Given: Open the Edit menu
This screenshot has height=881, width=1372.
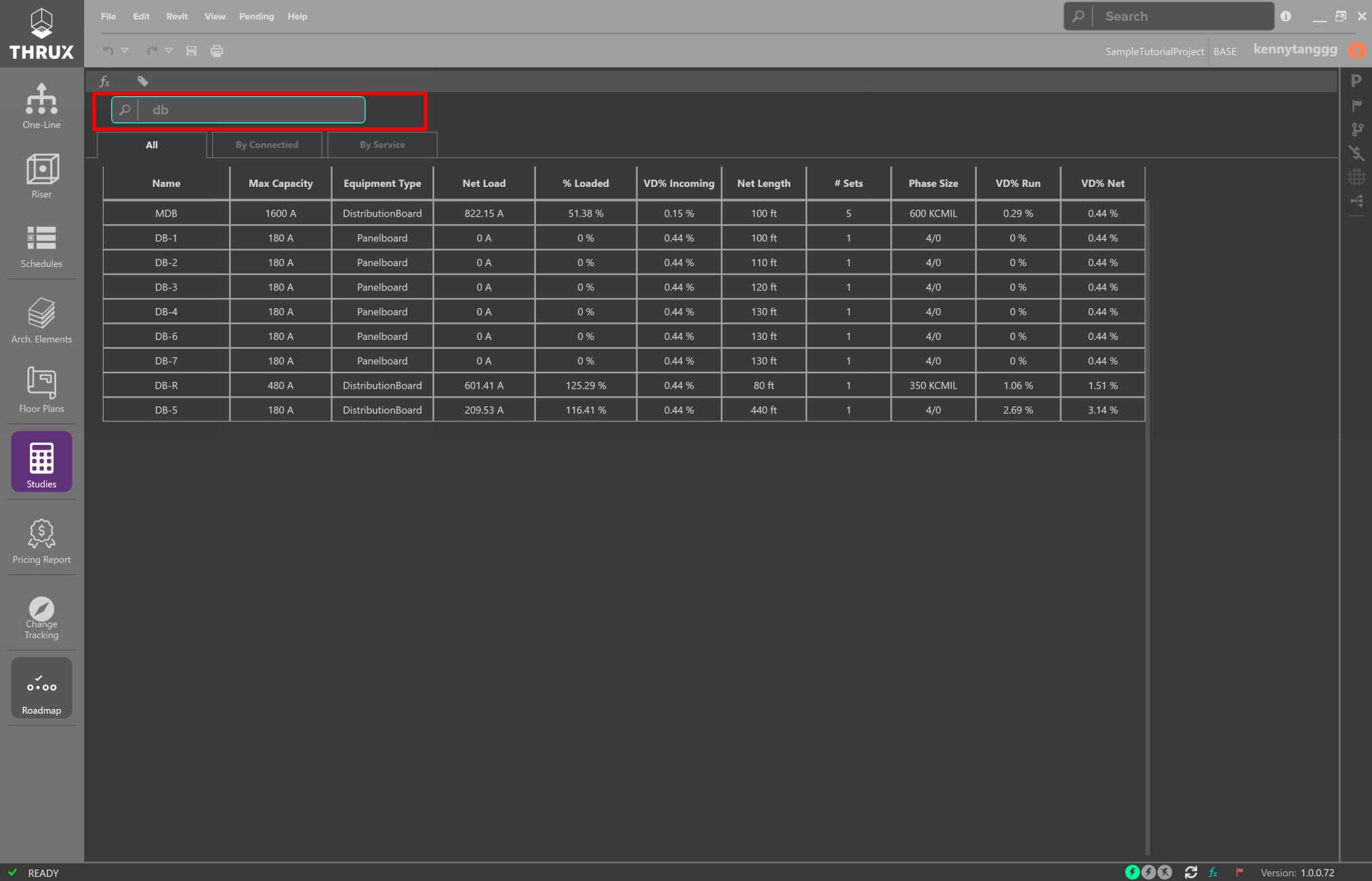Looking at the screenshot, I should (x=141, y=16).
